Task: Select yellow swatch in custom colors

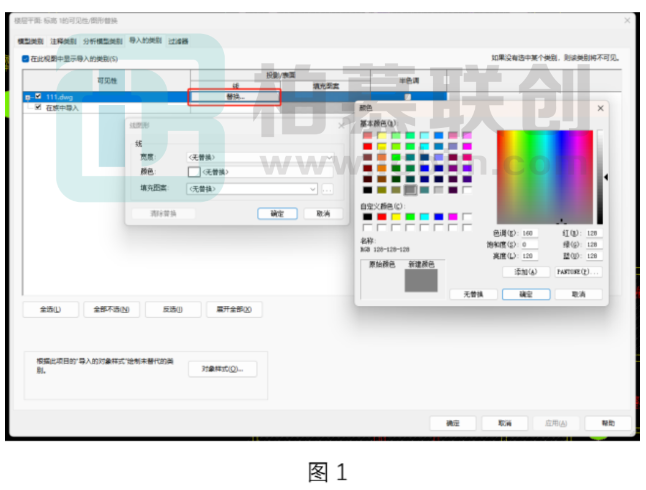Action: [396, 217]
